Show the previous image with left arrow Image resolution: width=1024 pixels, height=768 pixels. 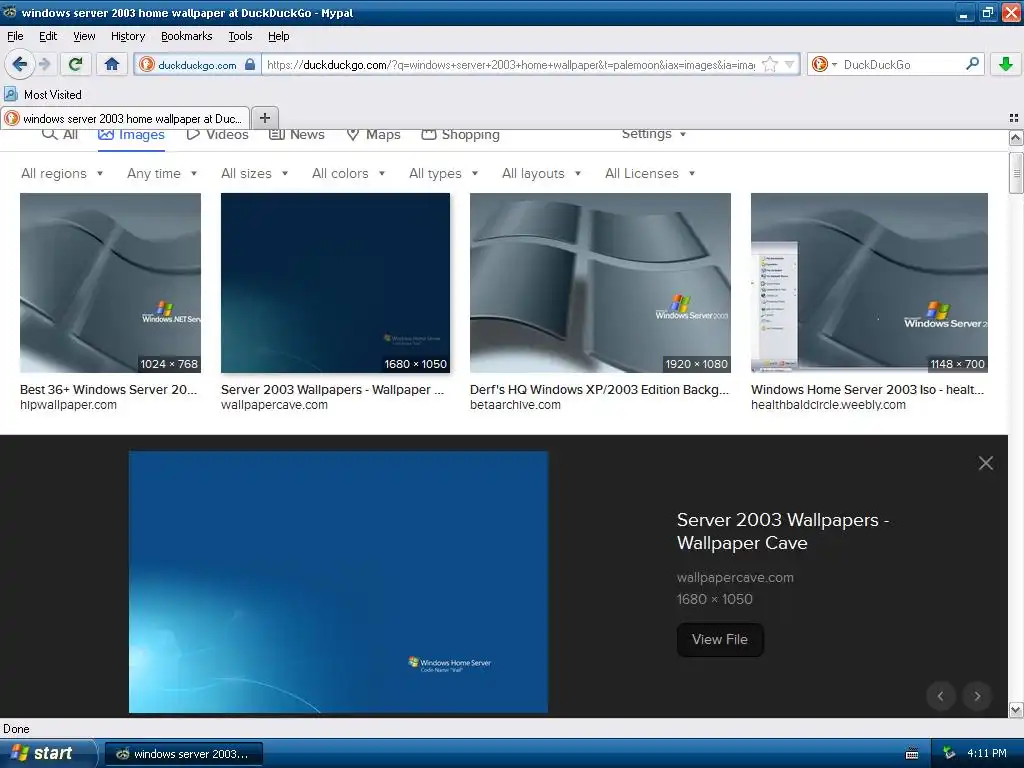pyautogui.click(x=940, y=696)
